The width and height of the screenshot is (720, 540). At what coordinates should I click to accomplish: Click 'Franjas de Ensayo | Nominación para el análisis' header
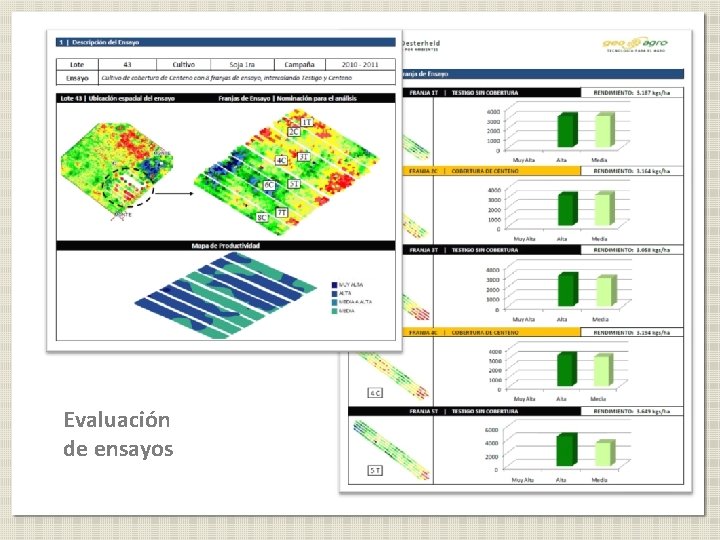click(287, 98)
